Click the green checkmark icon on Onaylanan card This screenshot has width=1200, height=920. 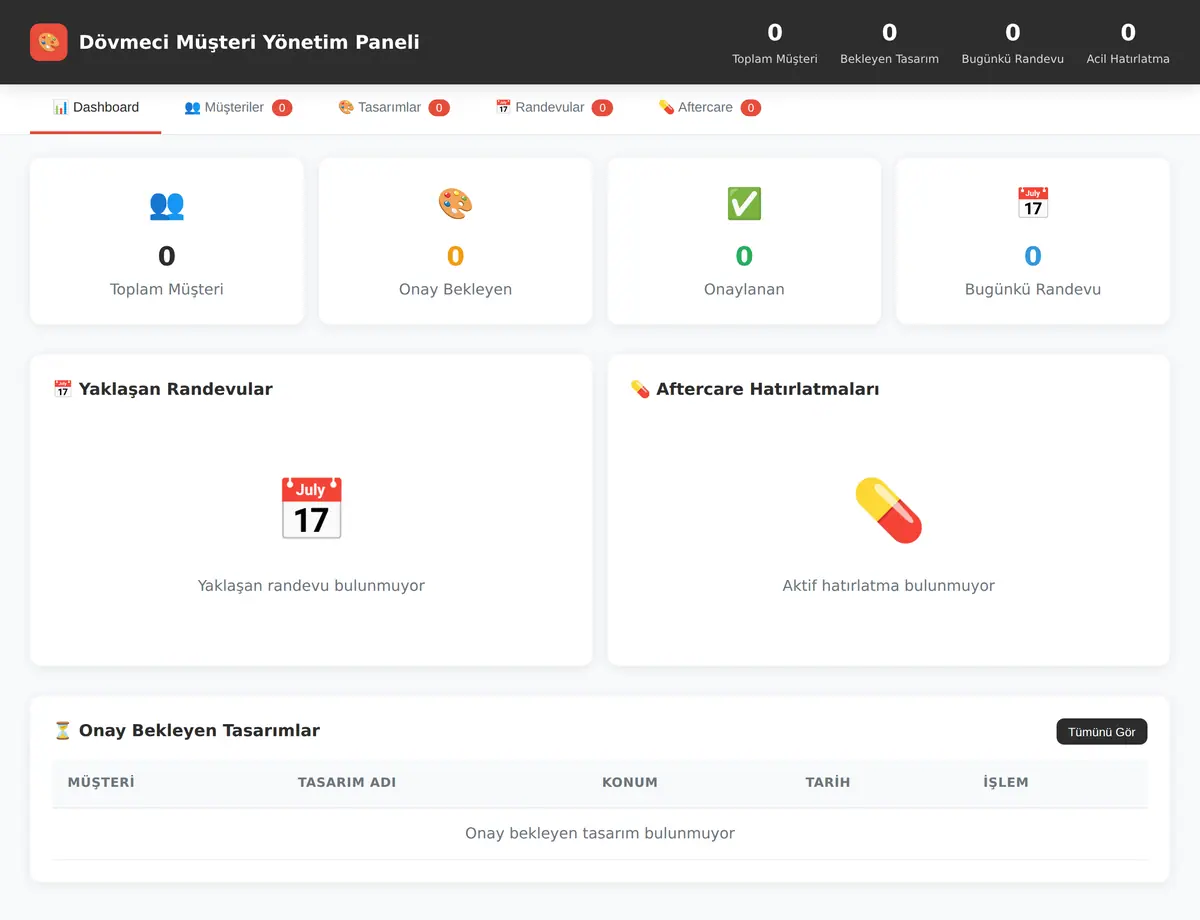click(744, 204)
